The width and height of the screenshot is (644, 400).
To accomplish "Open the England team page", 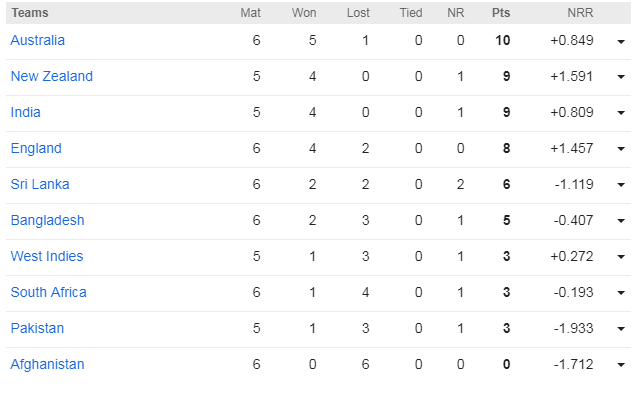I will (36, 149).
